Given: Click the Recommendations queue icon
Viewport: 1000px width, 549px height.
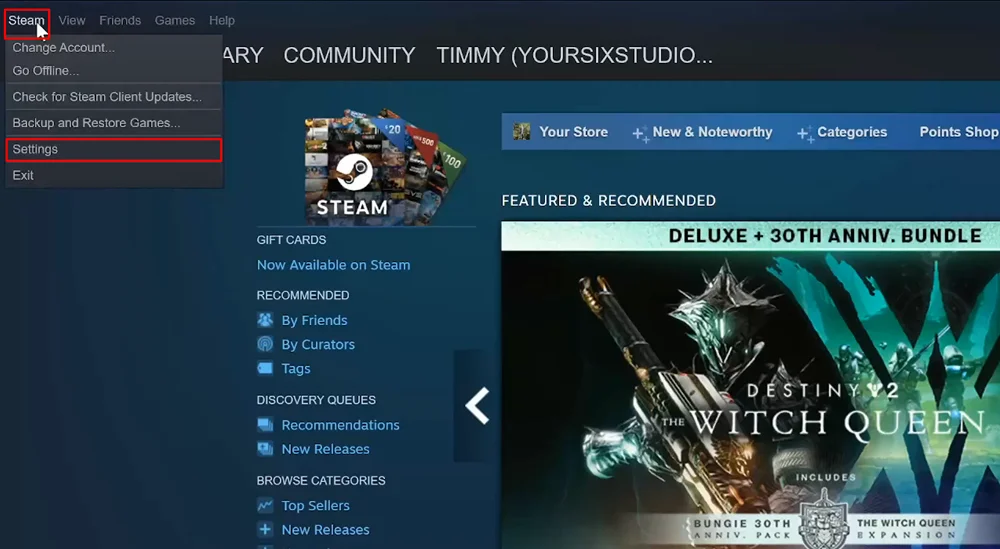Looking at the screenshot, I should click(x=265, y=425).
